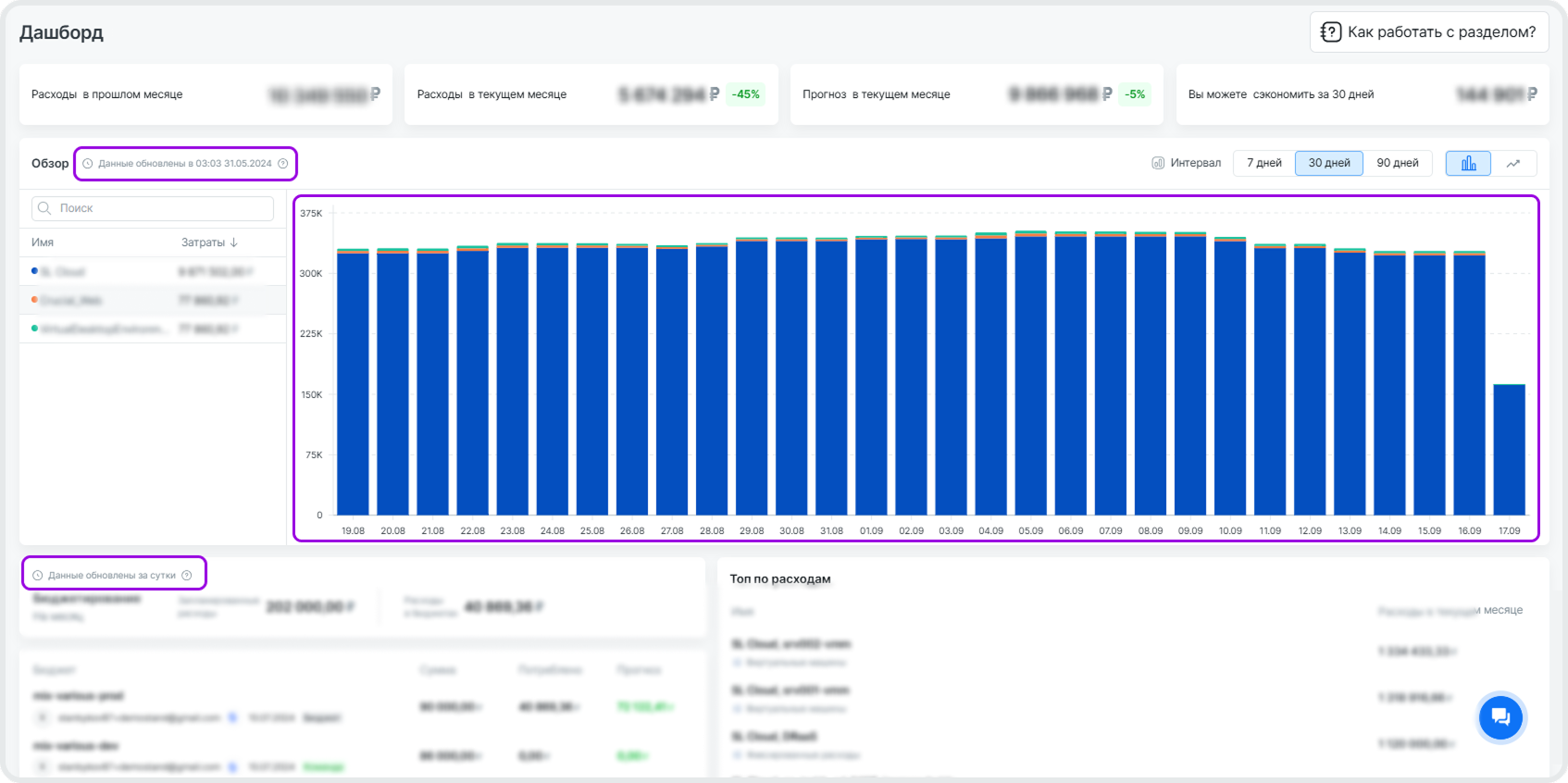Select the 30 дней interval
This screenshot has height=783, width=1568.
pos(1328,163)
